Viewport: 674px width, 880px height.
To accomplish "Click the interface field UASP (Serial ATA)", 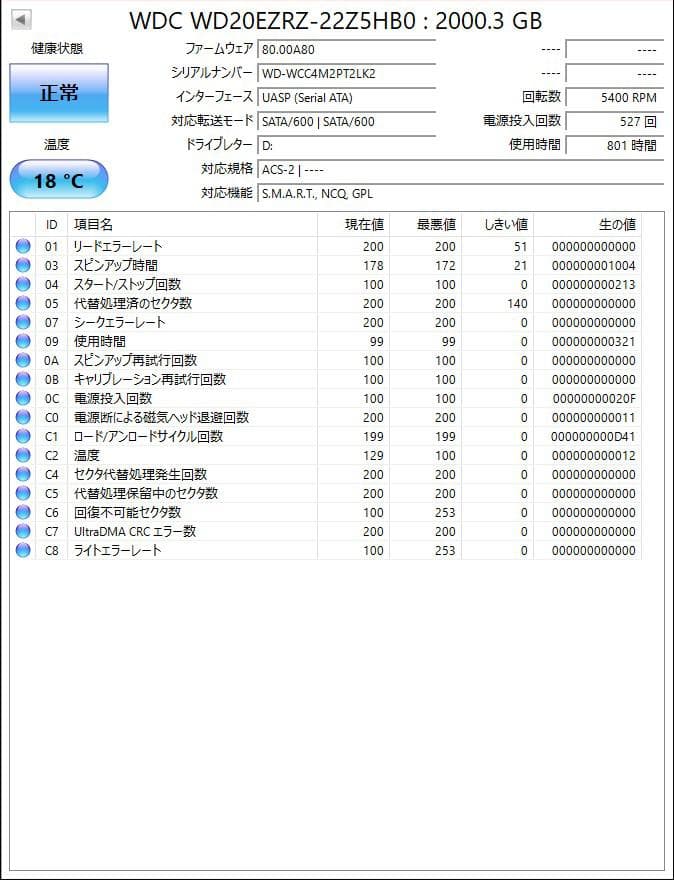I will point(346,98).
